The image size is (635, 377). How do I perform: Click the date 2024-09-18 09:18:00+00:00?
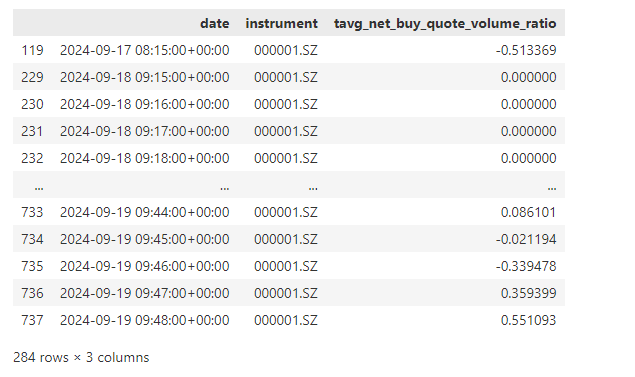[x=145, y=158]
